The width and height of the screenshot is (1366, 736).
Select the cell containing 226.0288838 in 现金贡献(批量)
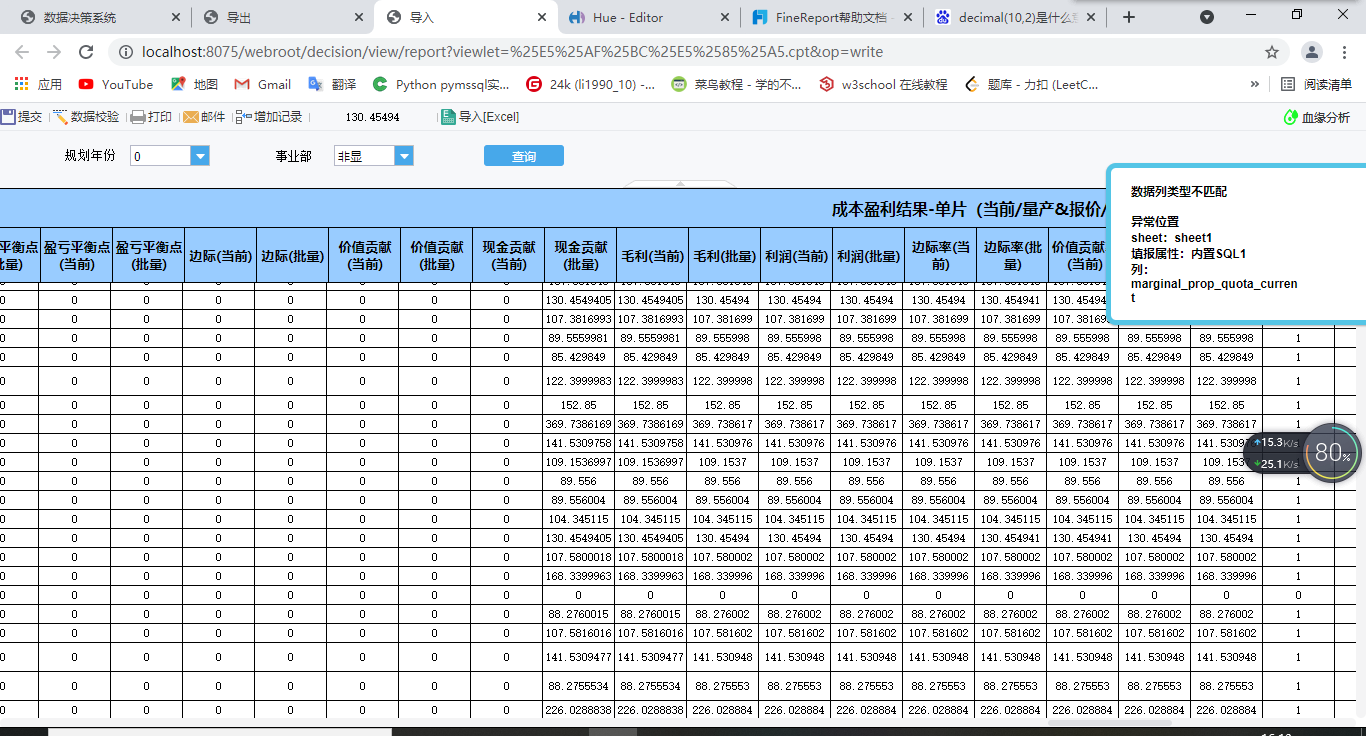(x=579, y=710)
